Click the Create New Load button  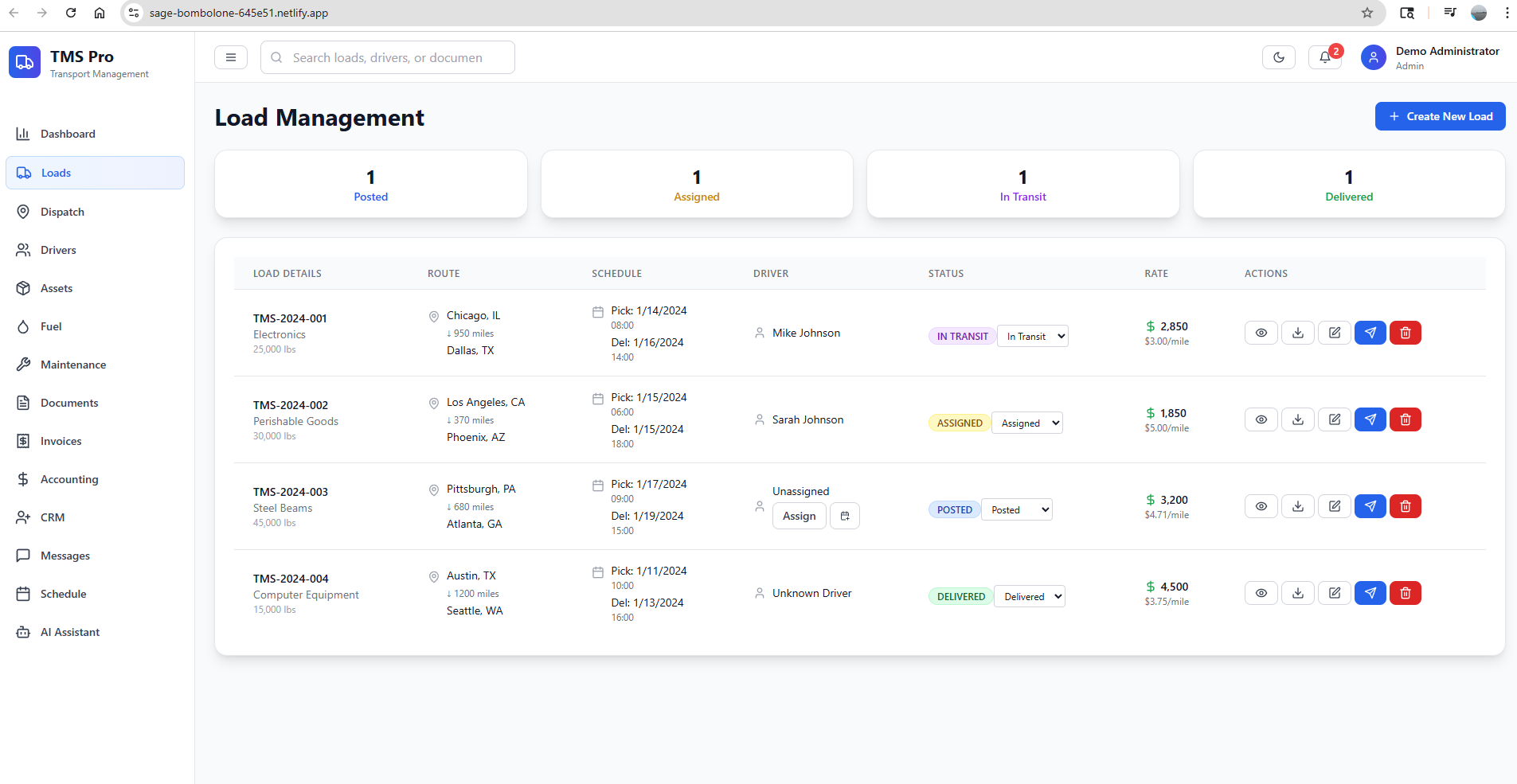(x=1440, y=116)
